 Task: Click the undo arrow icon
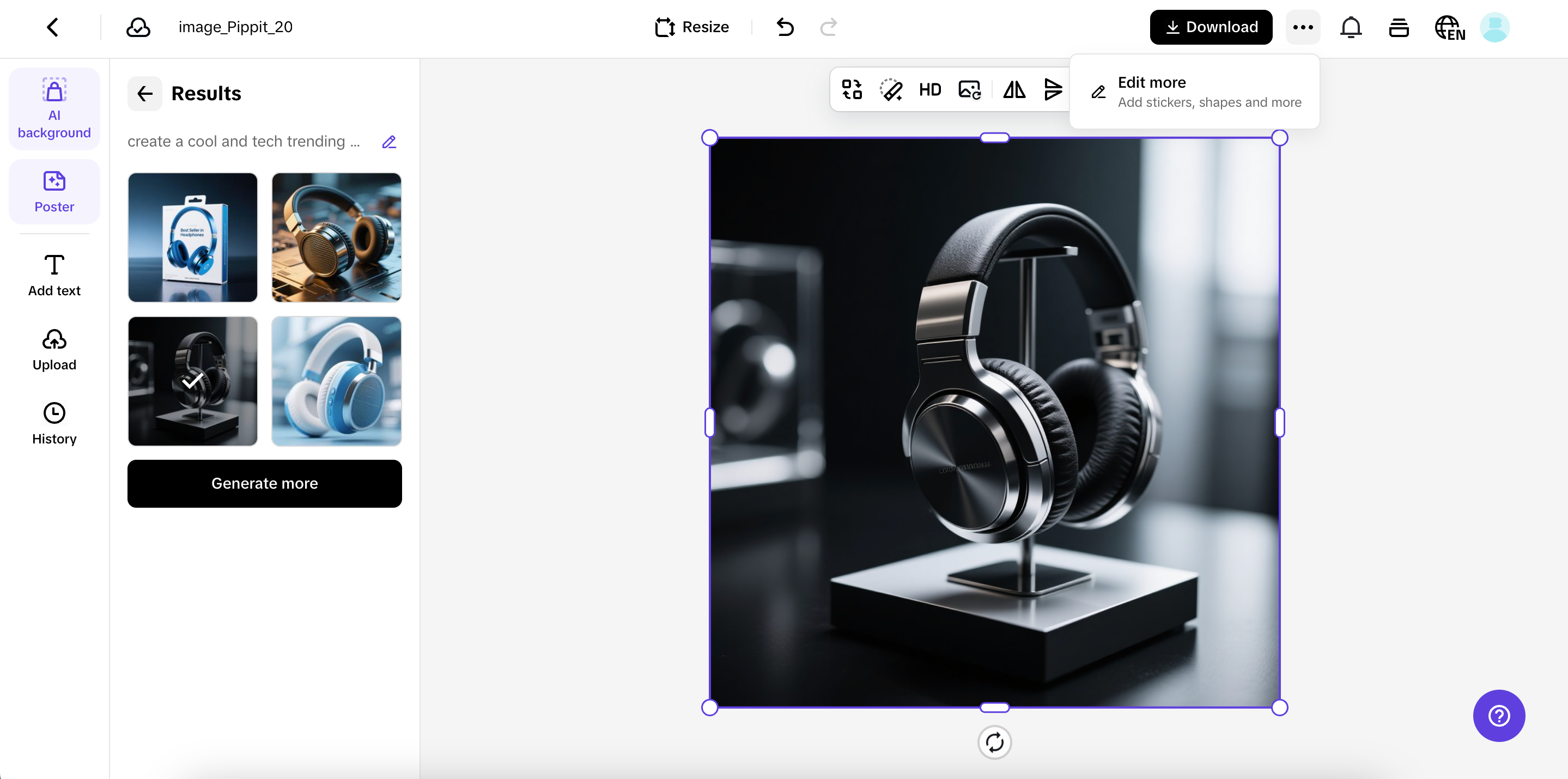click(785, 27)
